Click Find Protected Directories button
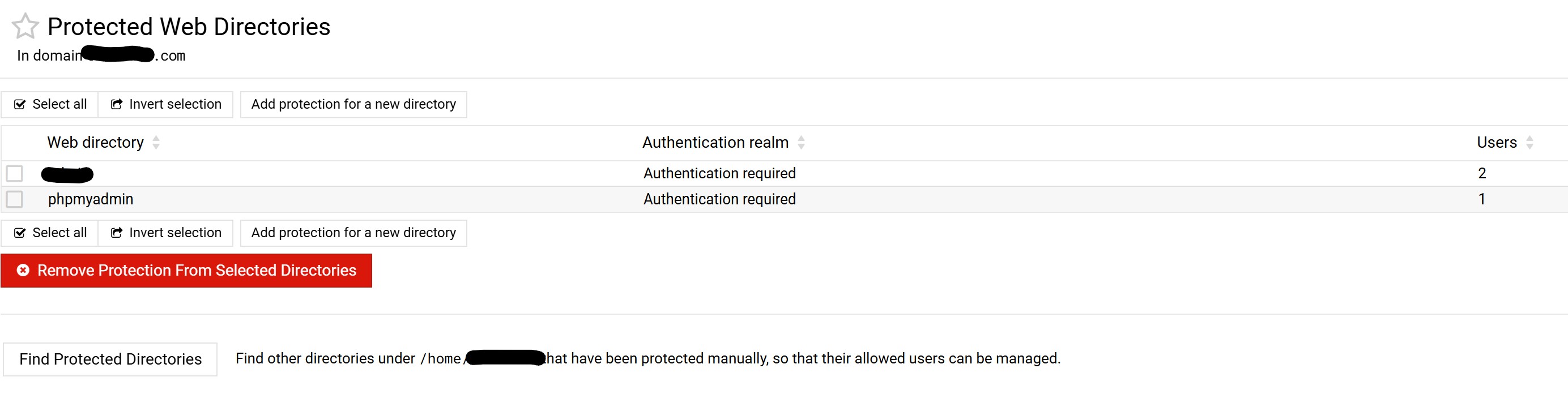This screenshot has height=394, width=1568. tap(110, 359)
